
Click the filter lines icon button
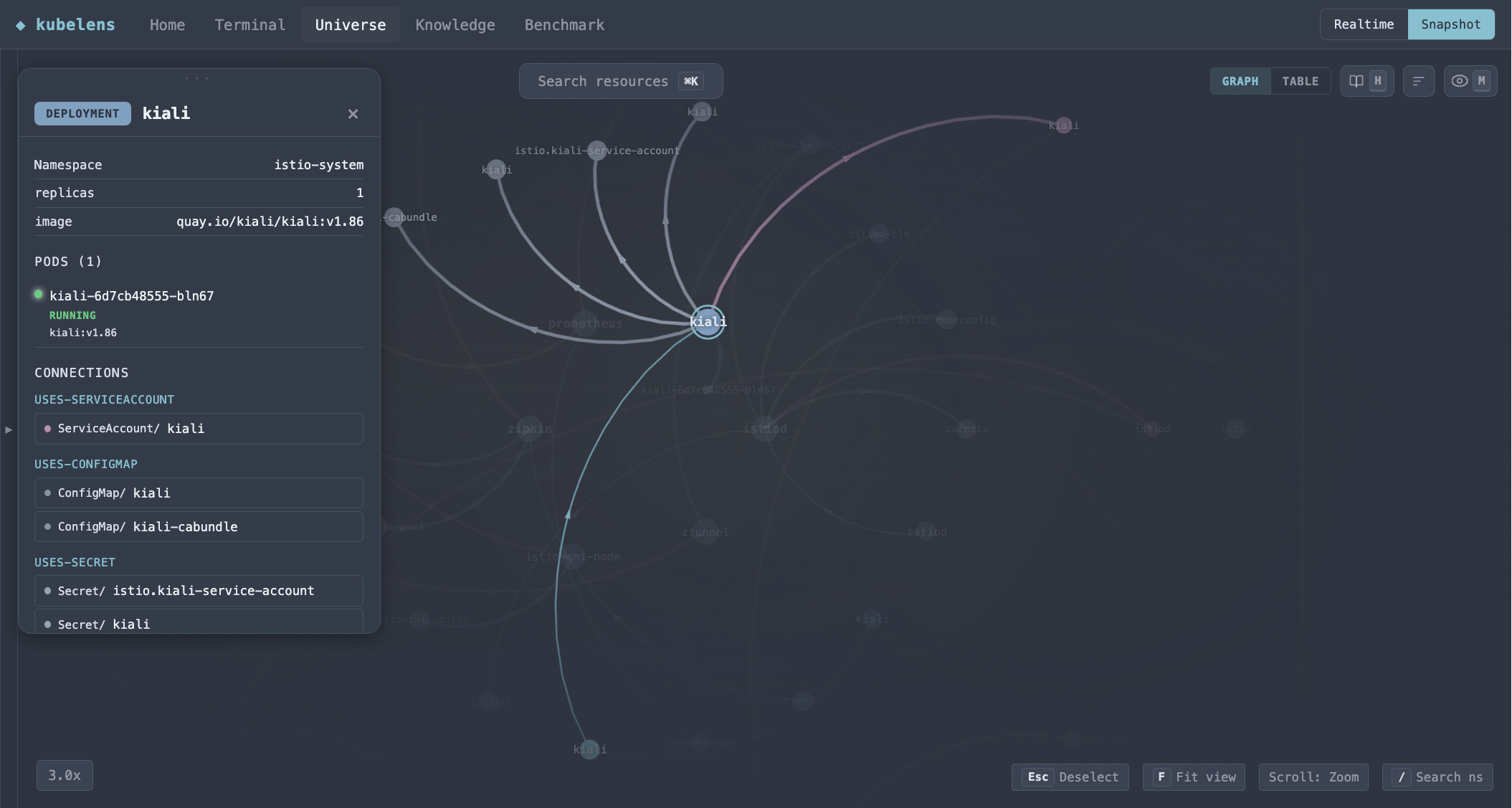[x=1418, y=81]
